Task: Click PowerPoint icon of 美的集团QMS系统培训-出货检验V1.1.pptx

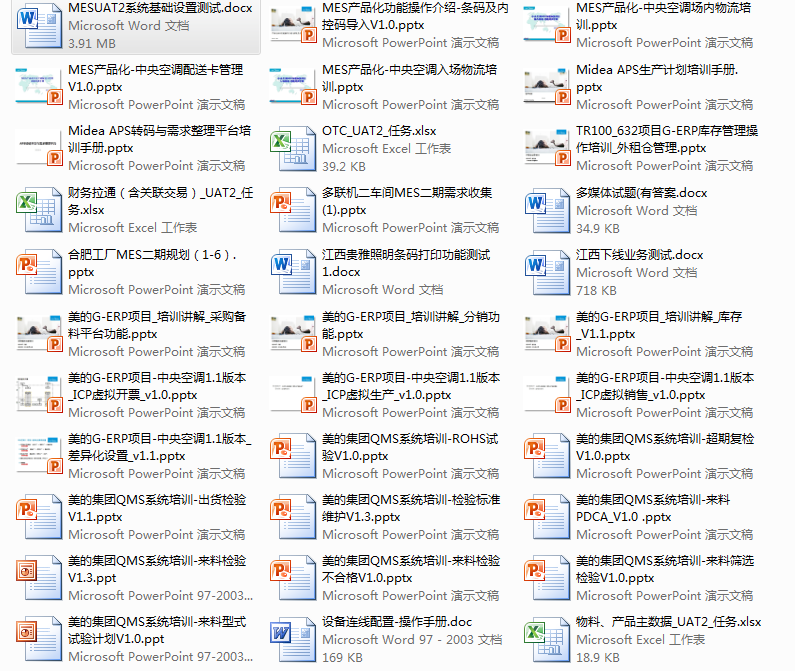Action: (39, 516)
